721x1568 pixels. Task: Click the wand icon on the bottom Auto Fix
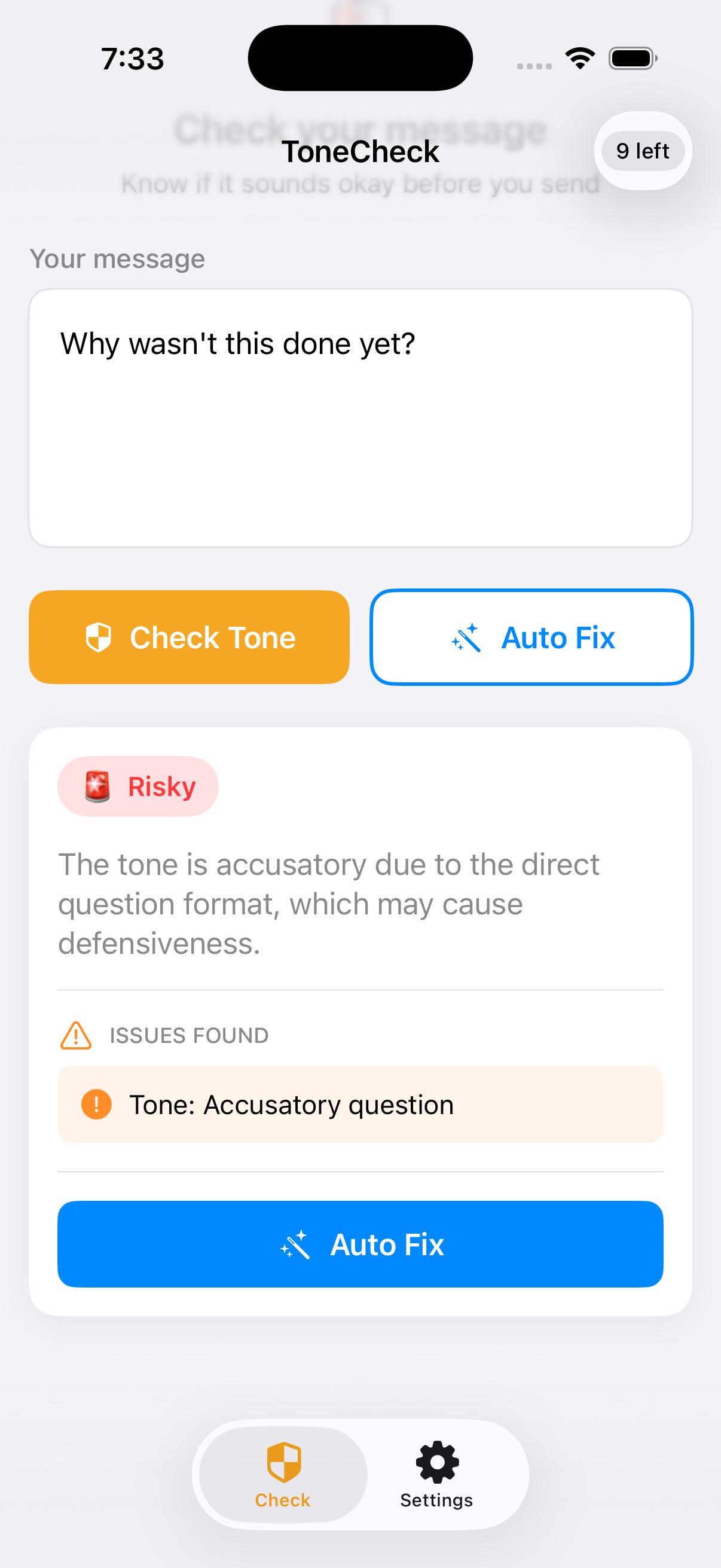pos(299,1244)
